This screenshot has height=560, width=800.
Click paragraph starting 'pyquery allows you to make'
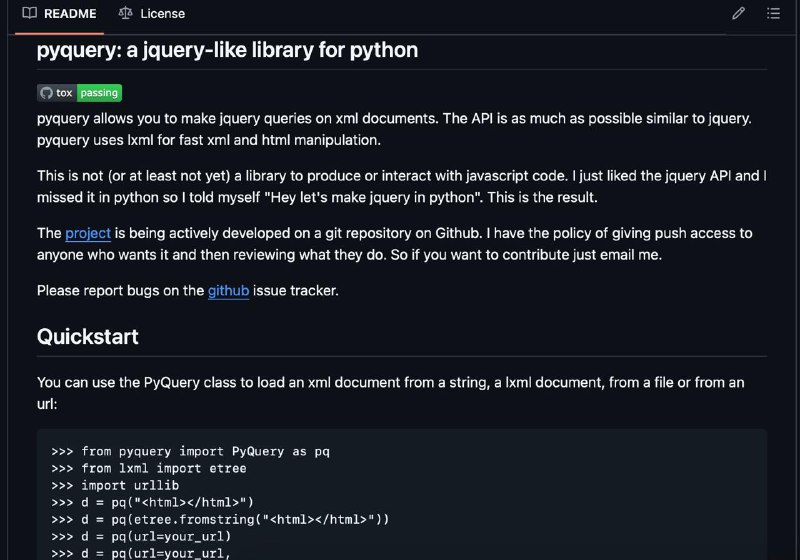[394, 129]
